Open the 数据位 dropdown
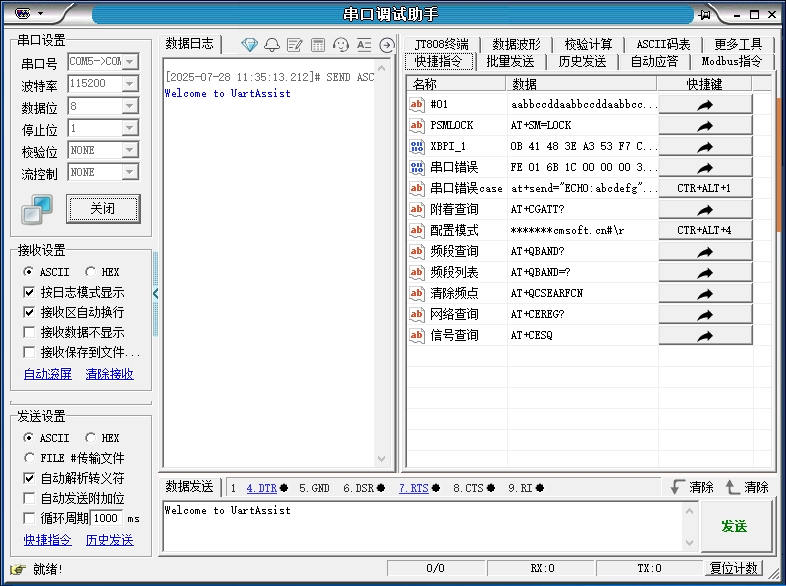Image resolution: width=786 pixels, height=586 pixels. pos(130,106)
